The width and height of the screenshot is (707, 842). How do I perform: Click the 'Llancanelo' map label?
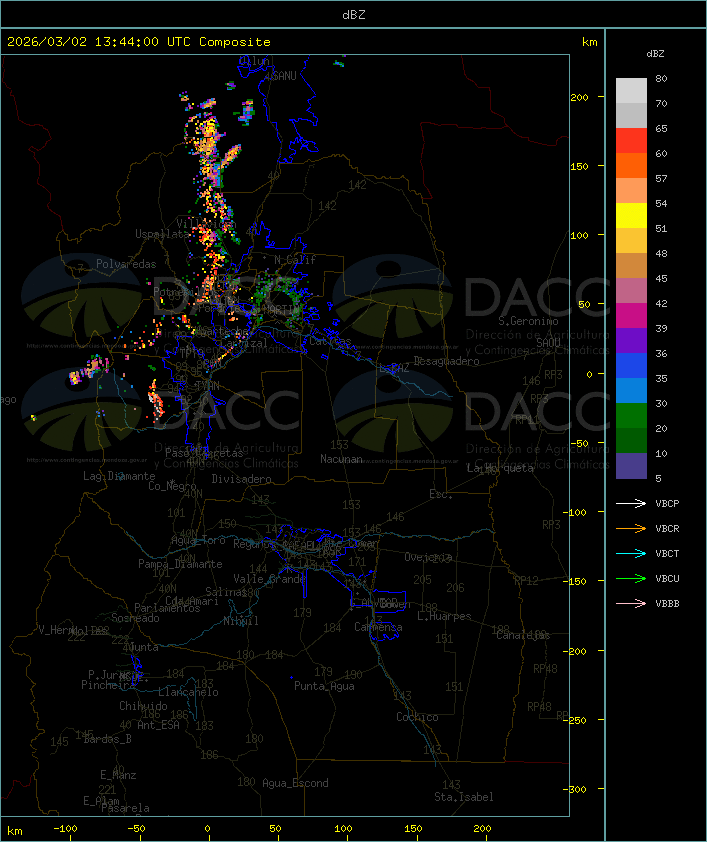188,692
